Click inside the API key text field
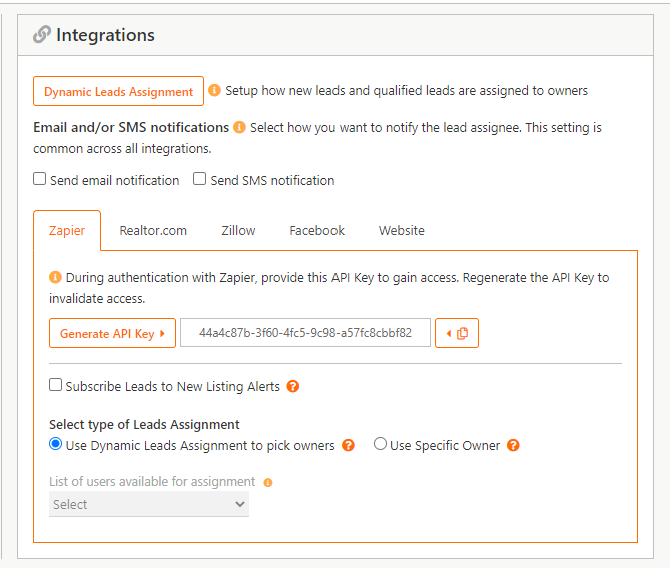670x568 pixels. 305,333
